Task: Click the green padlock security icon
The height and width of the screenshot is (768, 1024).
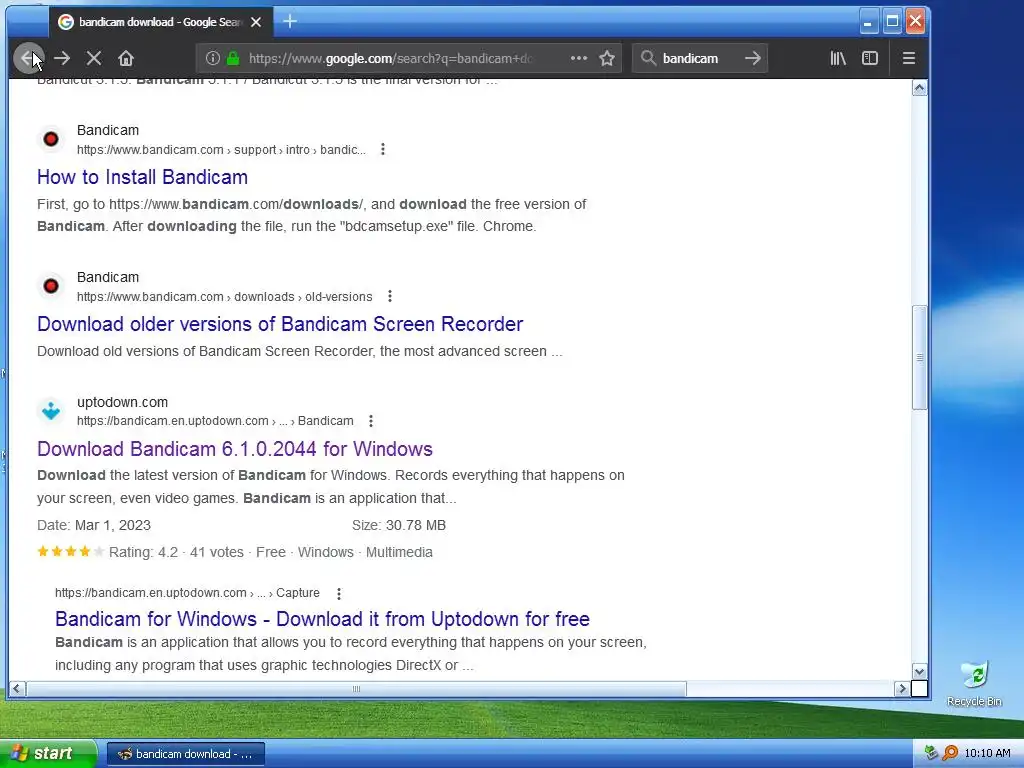Action: [x=232, y=58]
